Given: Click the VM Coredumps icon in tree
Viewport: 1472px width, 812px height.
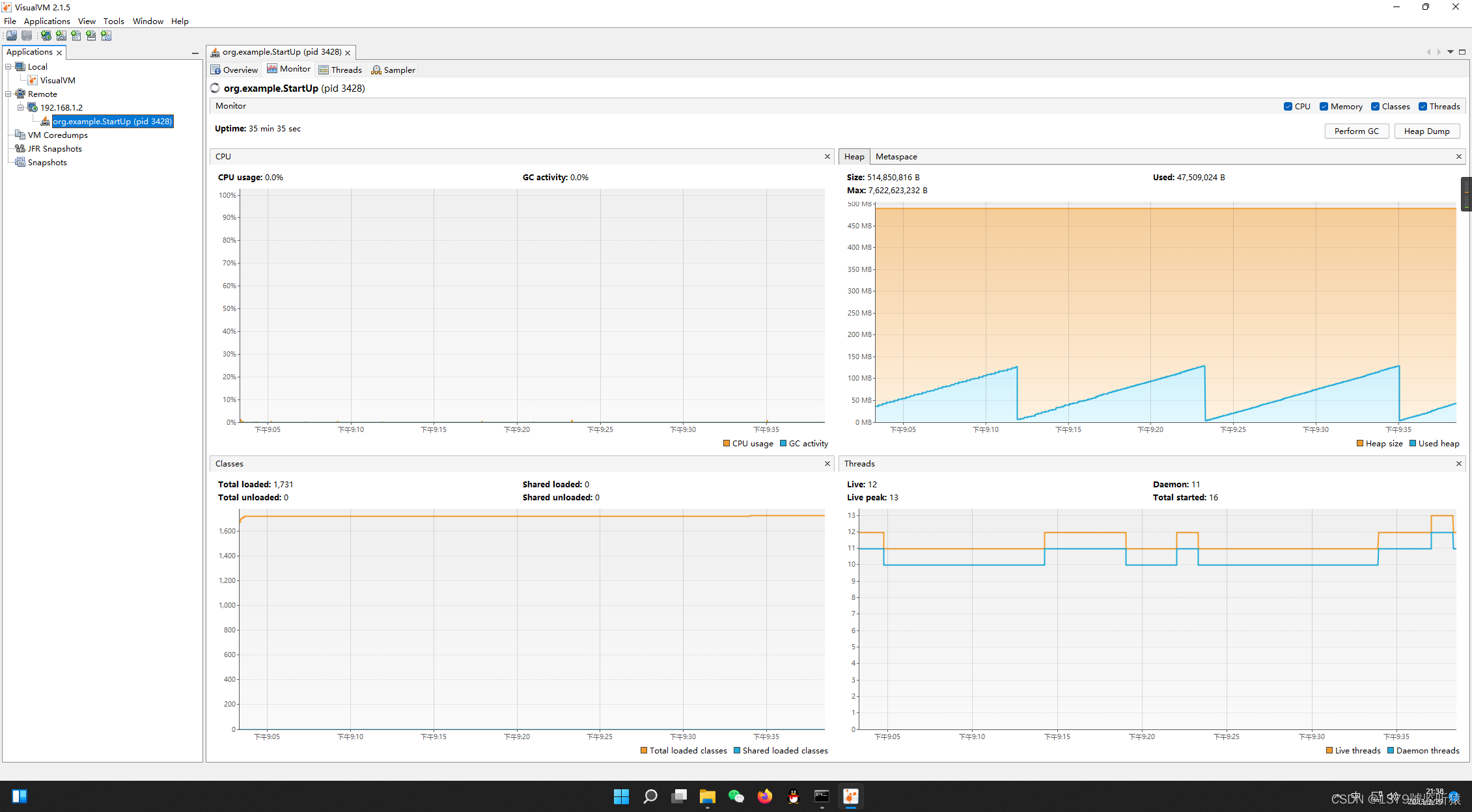Looking at the screenshot, I should pyautogui.click(x=20, y=135).
